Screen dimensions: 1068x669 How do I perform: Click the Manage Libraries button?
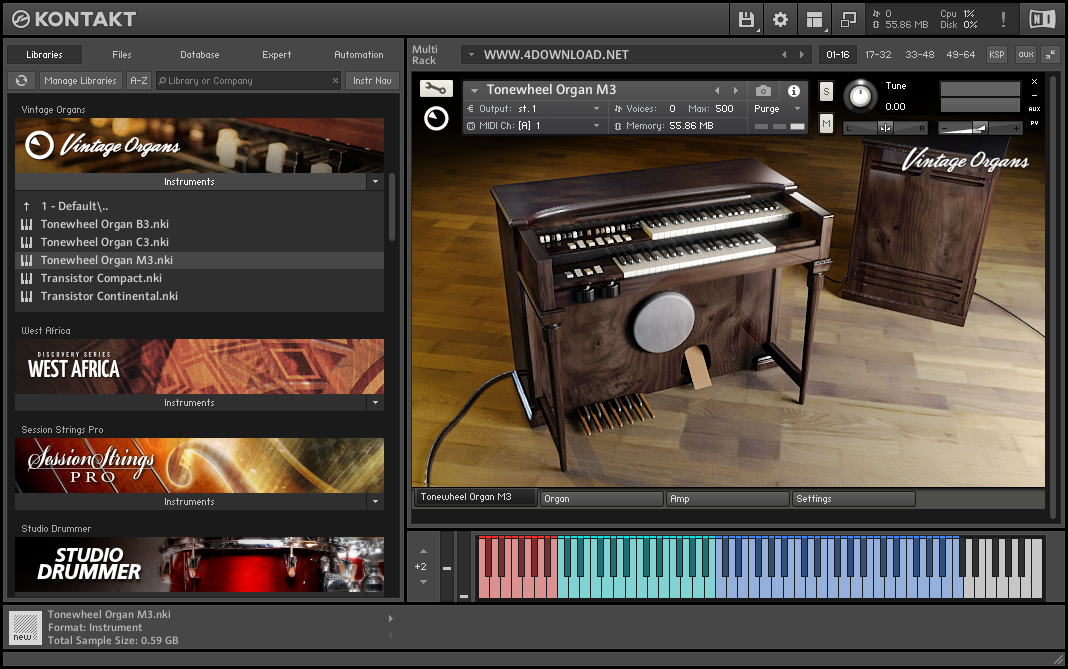click(81, 81)
